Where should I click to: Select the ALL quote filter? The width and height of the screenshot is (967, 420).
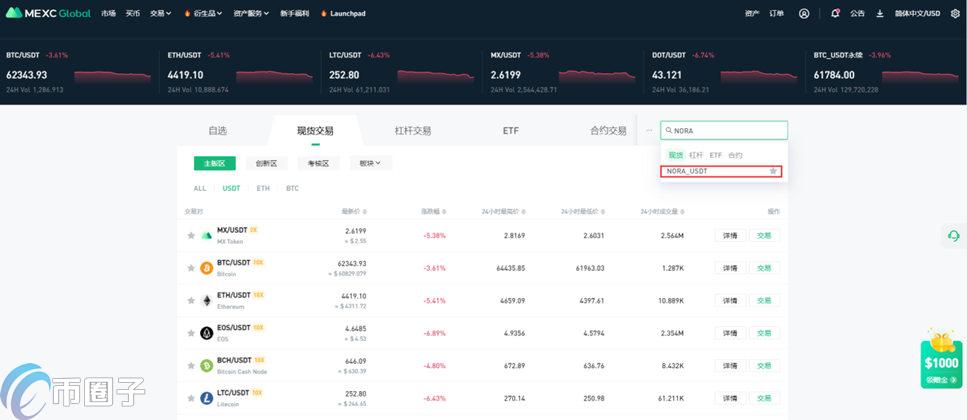click(x=200, y=188)
